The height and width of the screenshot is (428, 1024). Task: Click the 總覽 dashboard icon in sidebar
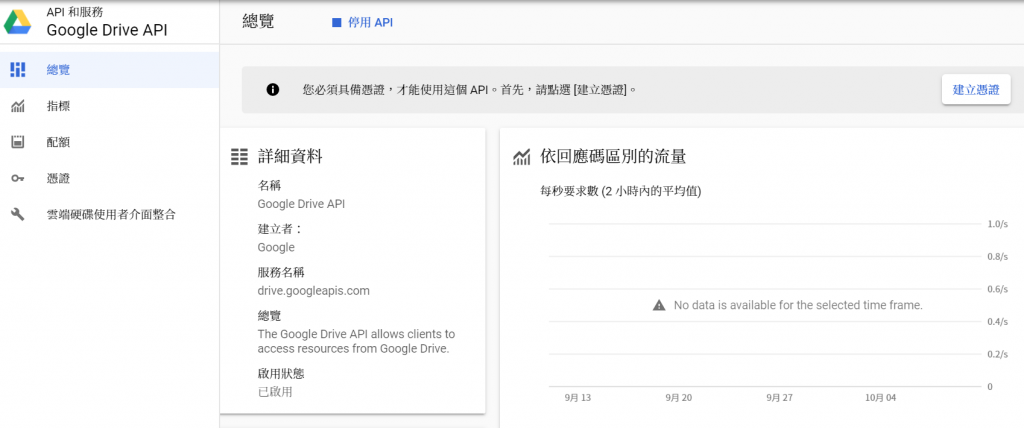18,69
